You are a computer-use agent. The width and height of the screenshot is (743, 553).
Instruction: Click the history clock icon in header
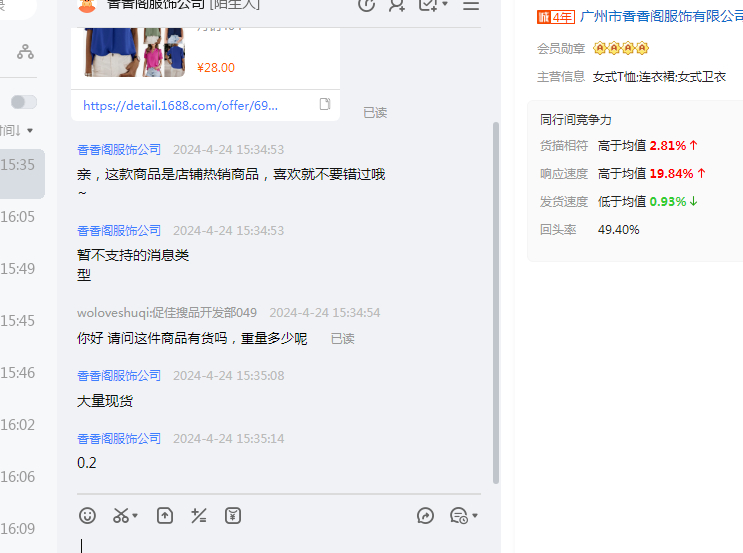coord(366,5)
